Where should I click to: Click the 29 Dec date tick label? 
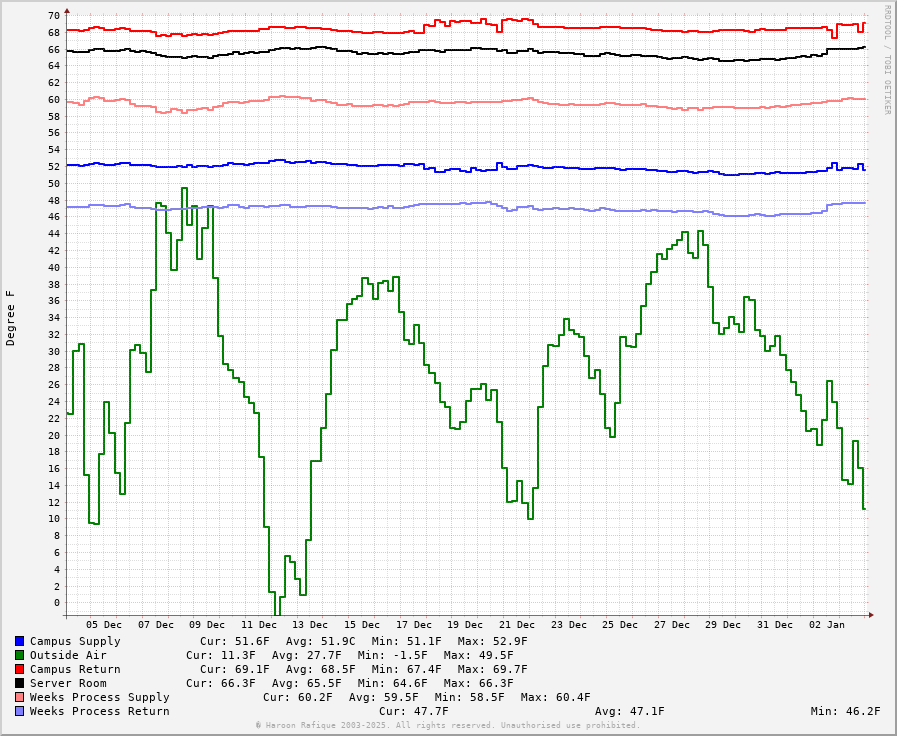pyautogui.click(x=723, y=625)
